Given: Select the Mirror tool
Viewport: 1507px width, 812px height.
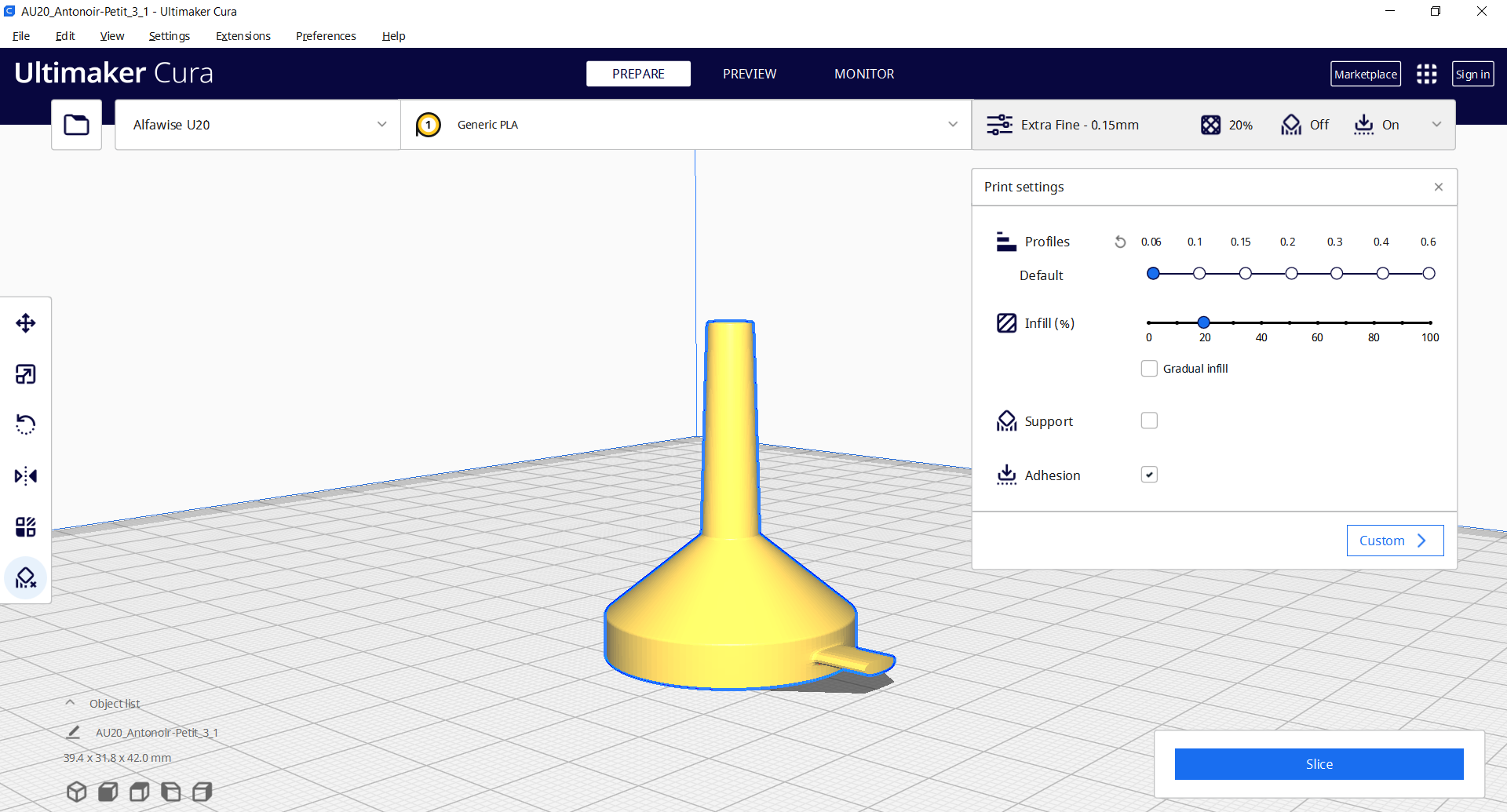Looking at the screenshot, I should coord(26,476).
